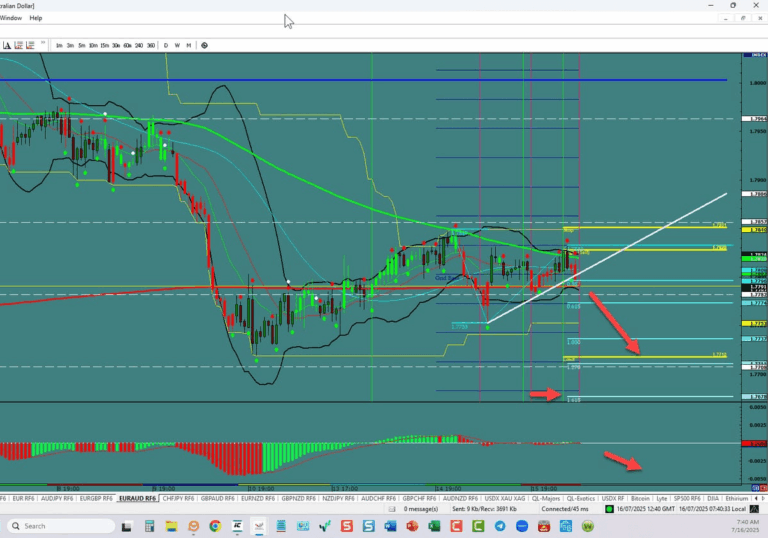Switch to the DJIA tab

[713, 498]
